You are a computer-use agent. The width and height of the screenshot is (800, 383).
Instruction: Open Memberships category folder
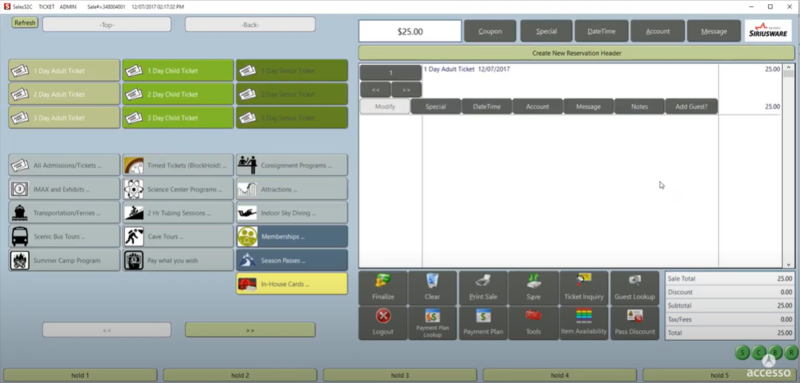click(292, 237)
